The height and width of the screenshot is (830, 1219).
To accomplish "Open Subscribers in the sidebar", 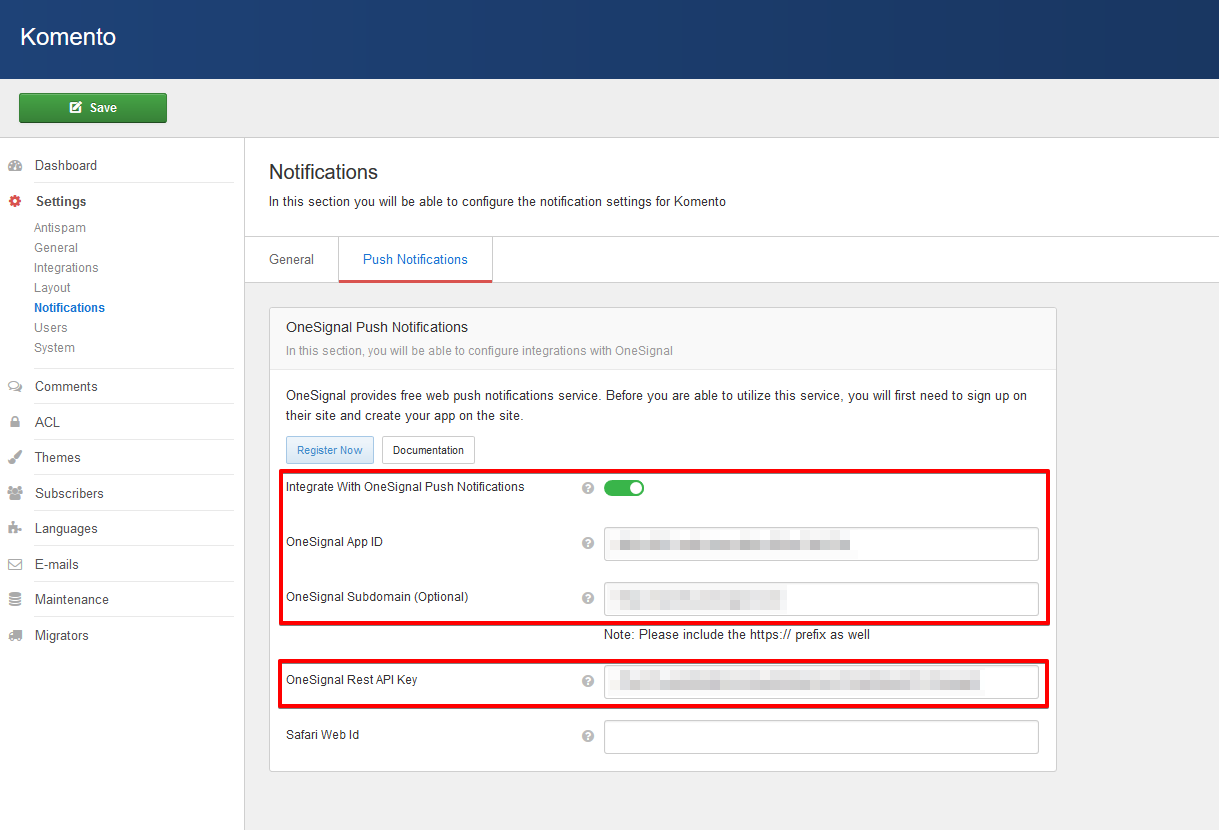I will click(x=69, y=494).
